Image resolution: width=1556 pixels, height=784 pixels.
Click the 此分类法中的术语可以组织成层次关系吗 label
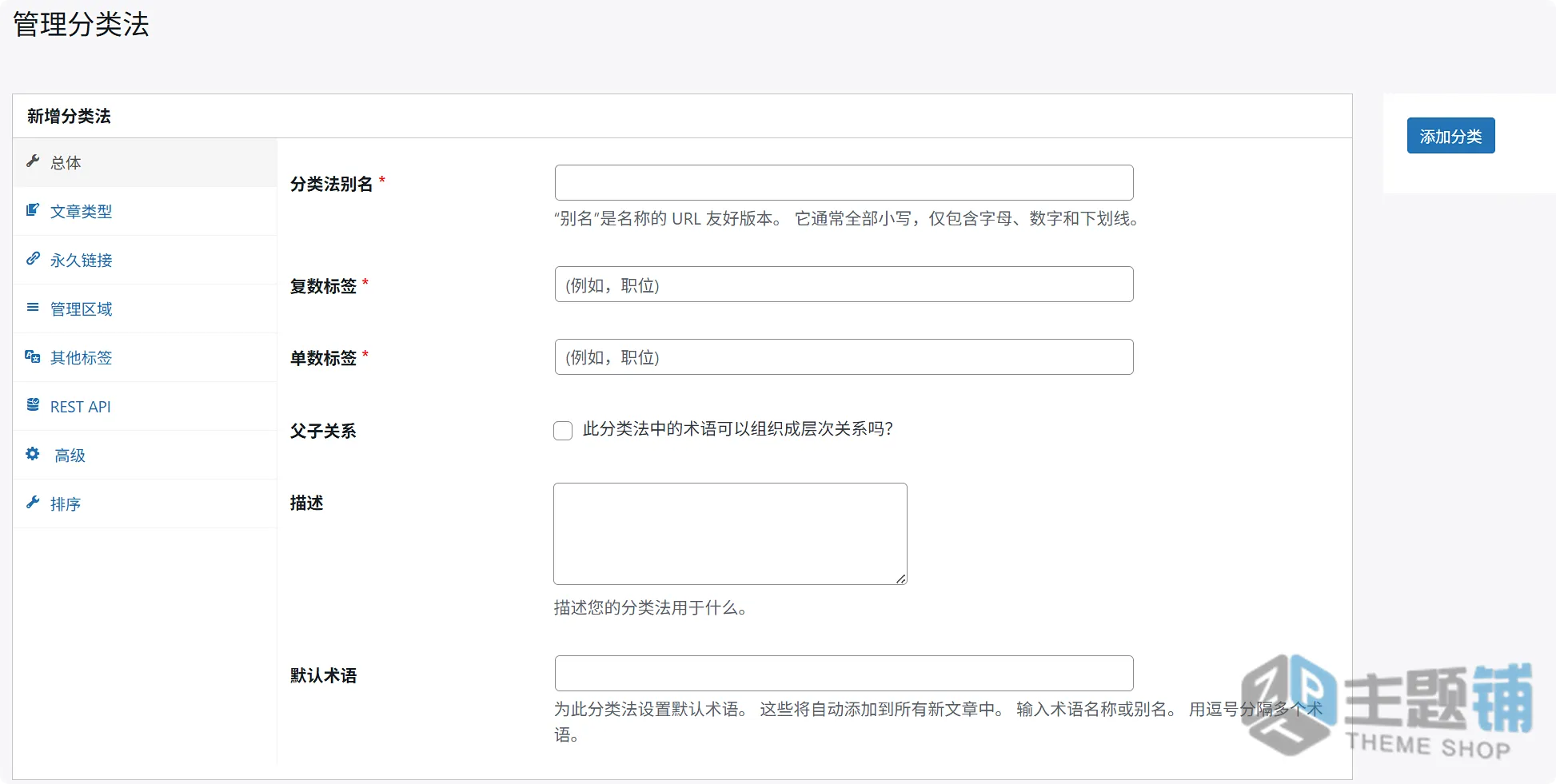coord(737,429)
